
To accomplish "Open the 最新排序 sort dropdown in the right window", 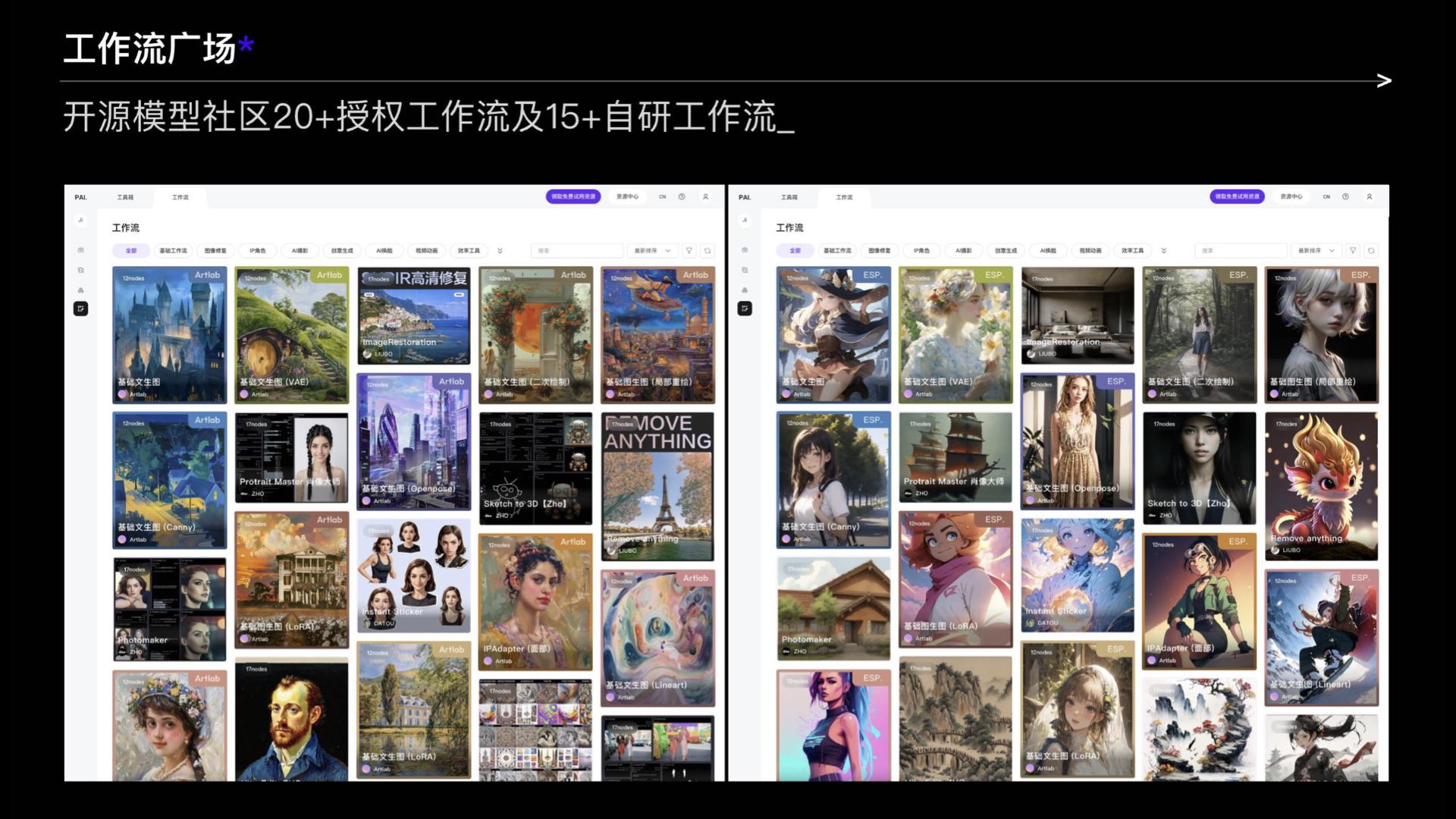I will [x=1316, y=250].
